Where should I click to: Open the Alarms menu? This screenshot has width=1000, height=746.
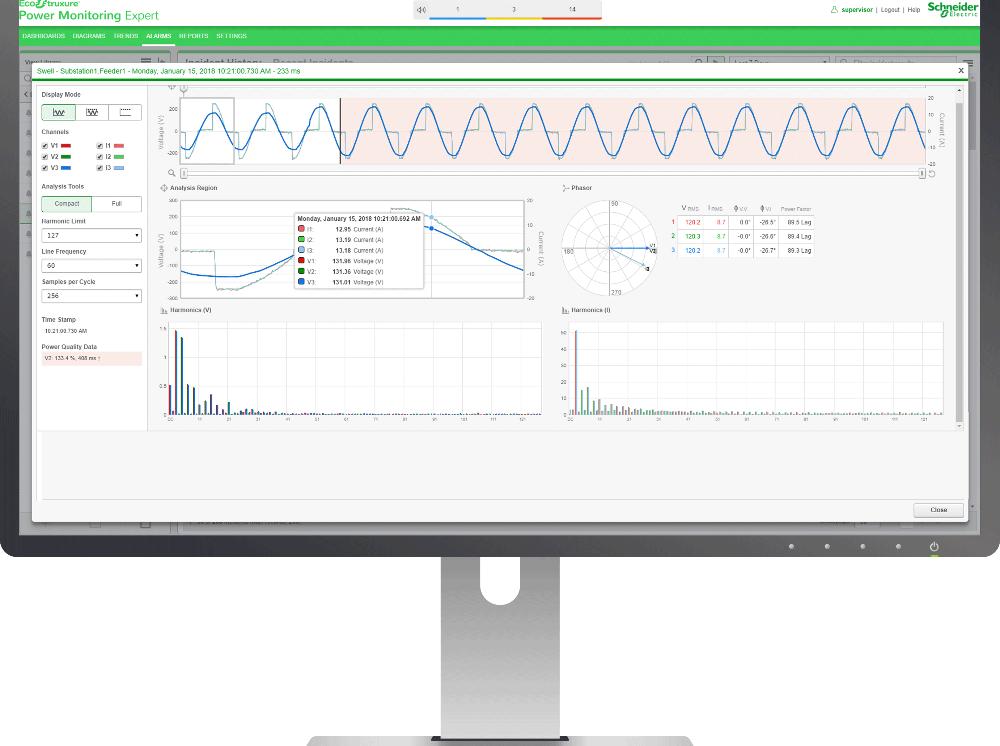coord(158,36)
